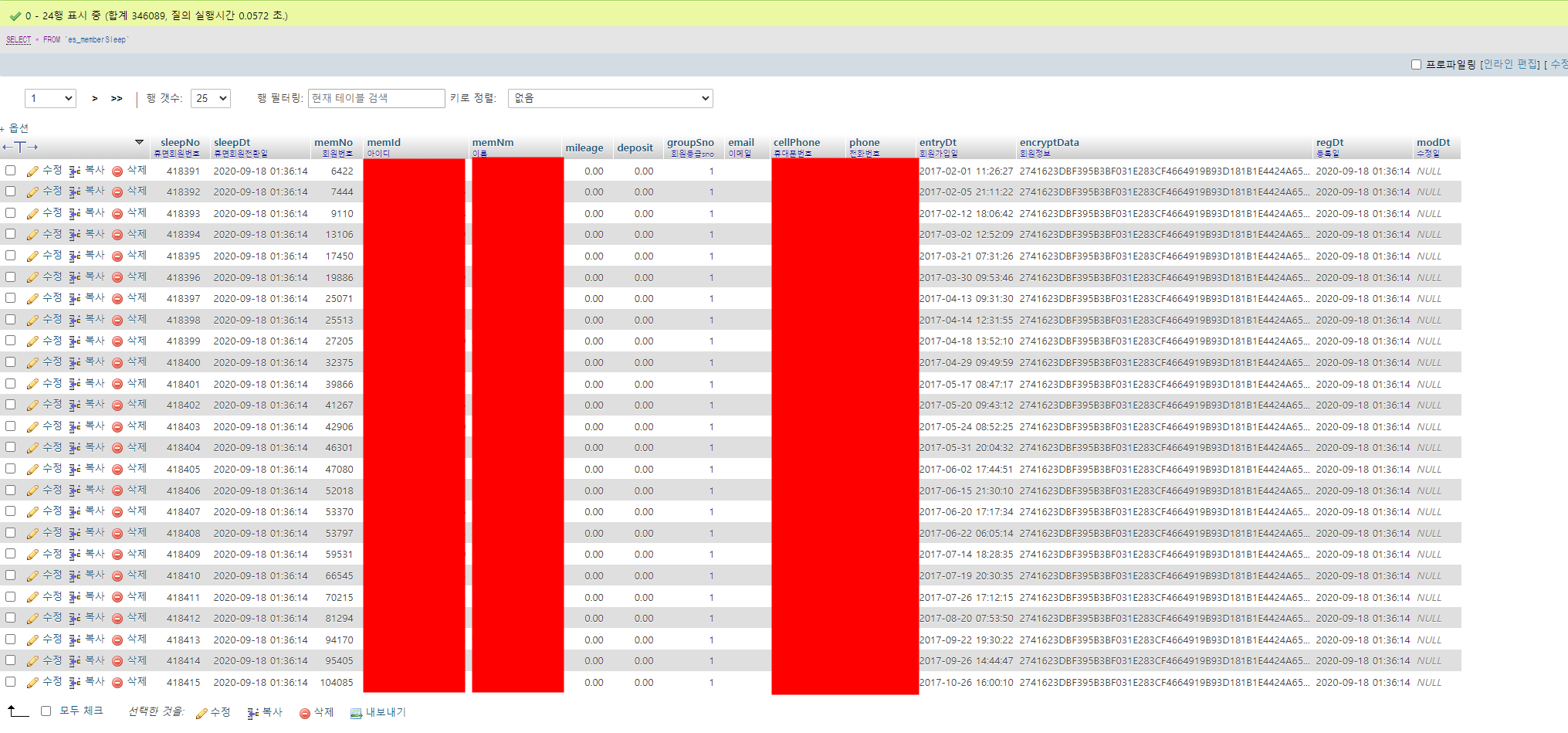Click the edit pencil icon for row 418406
The image size is (1568, 733).
click(x=32, y=491)
